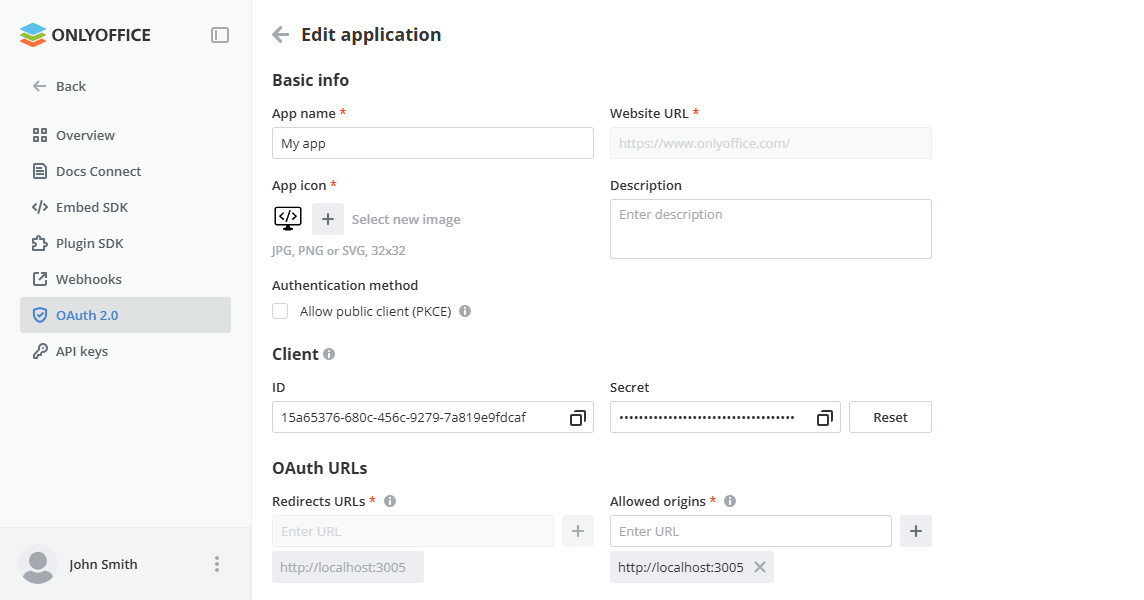Open John Smith's user options menu
1144x600 pixels.
click(217, 564)
